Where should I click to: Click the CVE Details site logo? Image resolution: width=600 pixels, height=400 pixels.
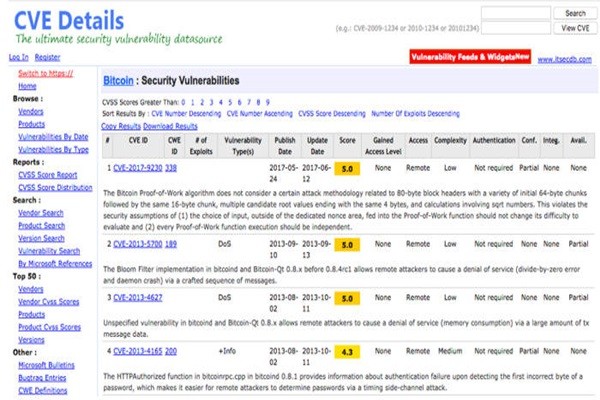pyautogui.click(x=69, y=20)
